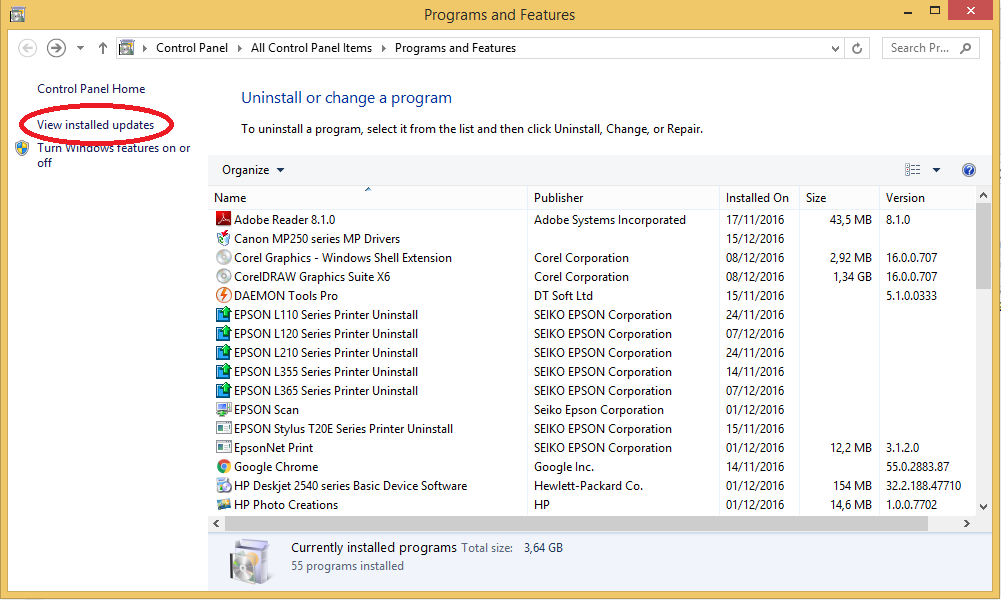Click the EPSON L355 Series Printer Uninstall icon
Screen dimensions: 1001x600
pyautogui.click(x=223, y=371)
